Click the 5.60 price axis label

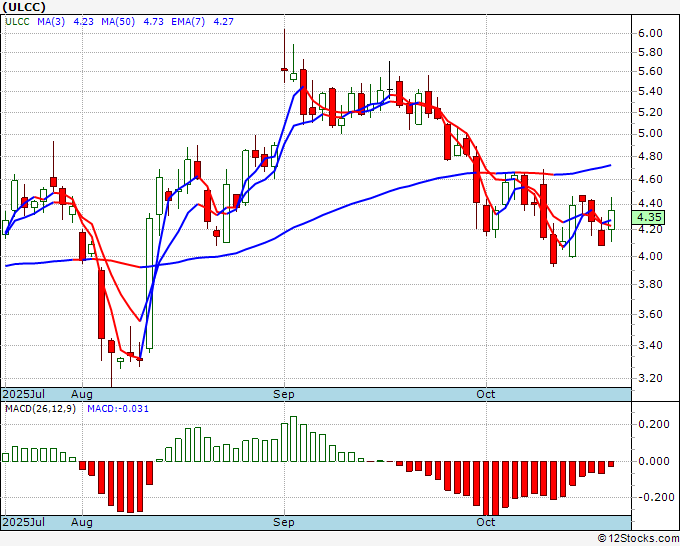tap(650, 72)
